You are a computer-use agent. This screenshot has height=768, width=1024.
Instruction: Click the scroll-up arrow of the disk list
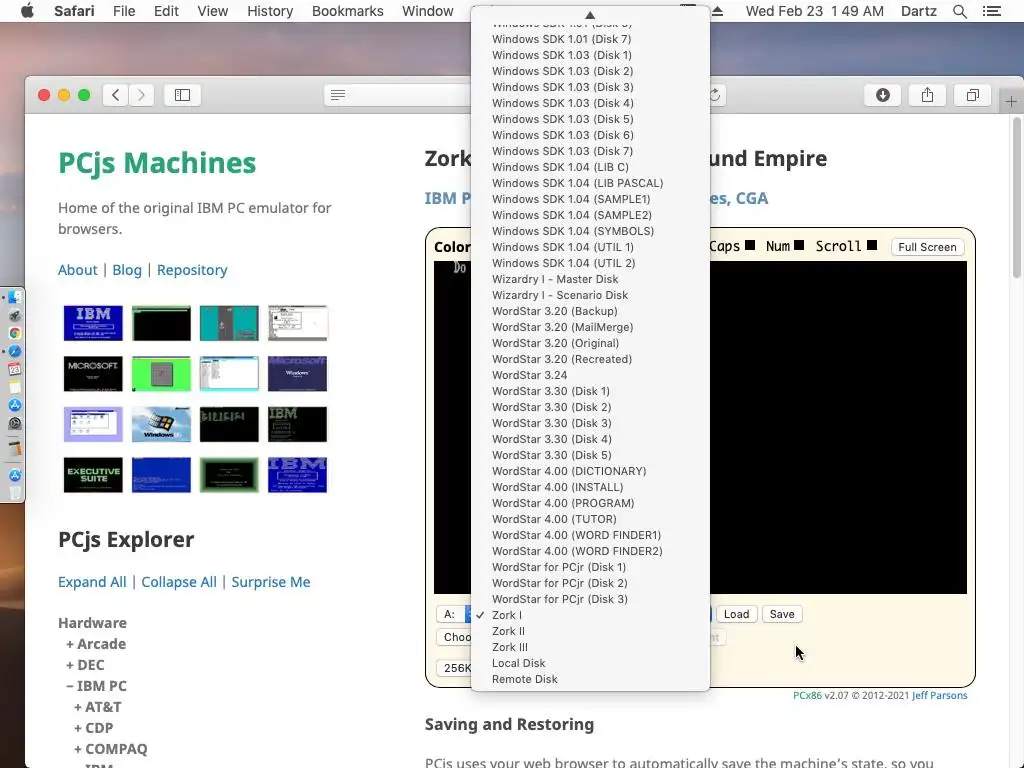(x=590, y=14)
